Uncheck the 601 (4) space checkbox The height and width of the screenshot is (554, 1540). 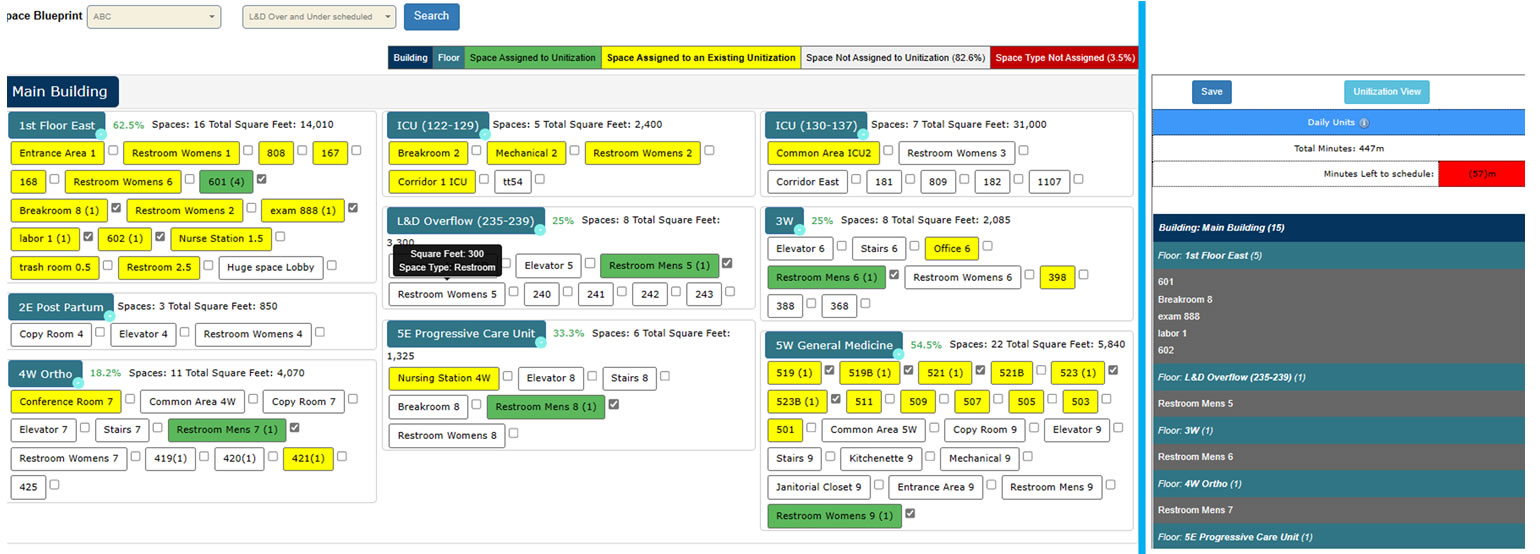(261, 180)
